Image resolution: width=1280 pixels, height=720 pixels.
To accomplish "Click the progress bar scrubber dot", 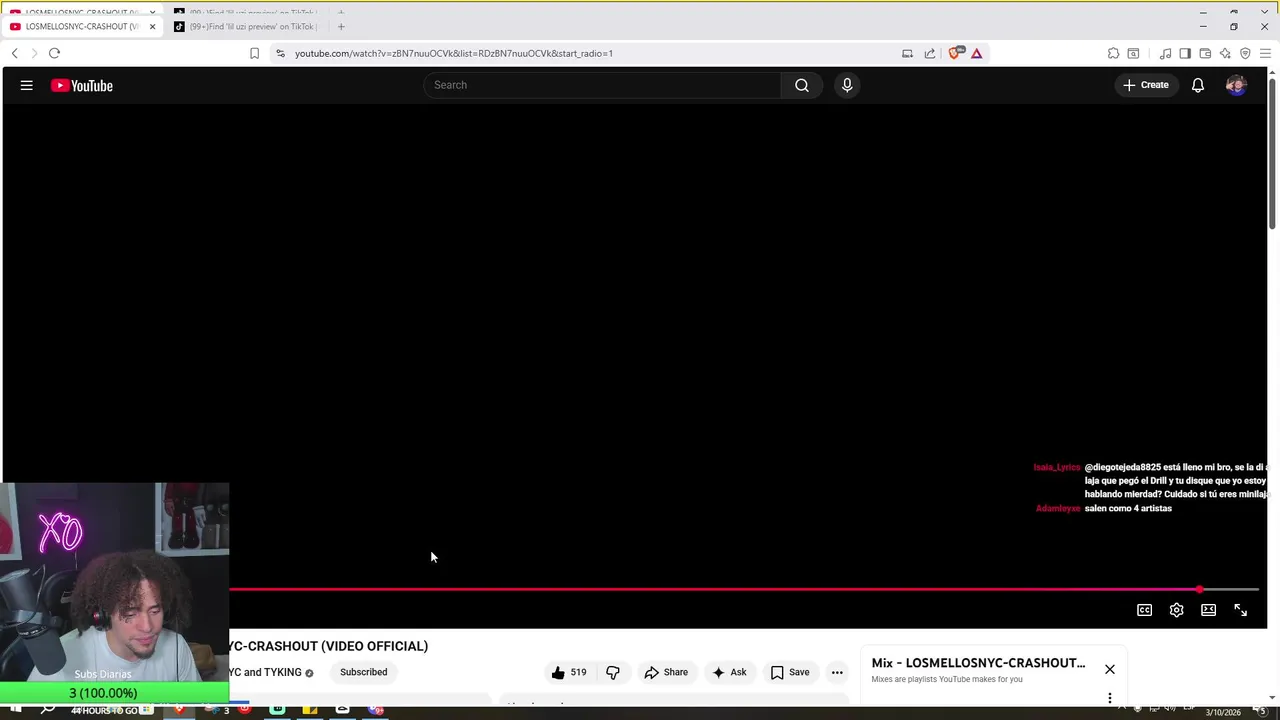I will click(x=1199, y=589).
